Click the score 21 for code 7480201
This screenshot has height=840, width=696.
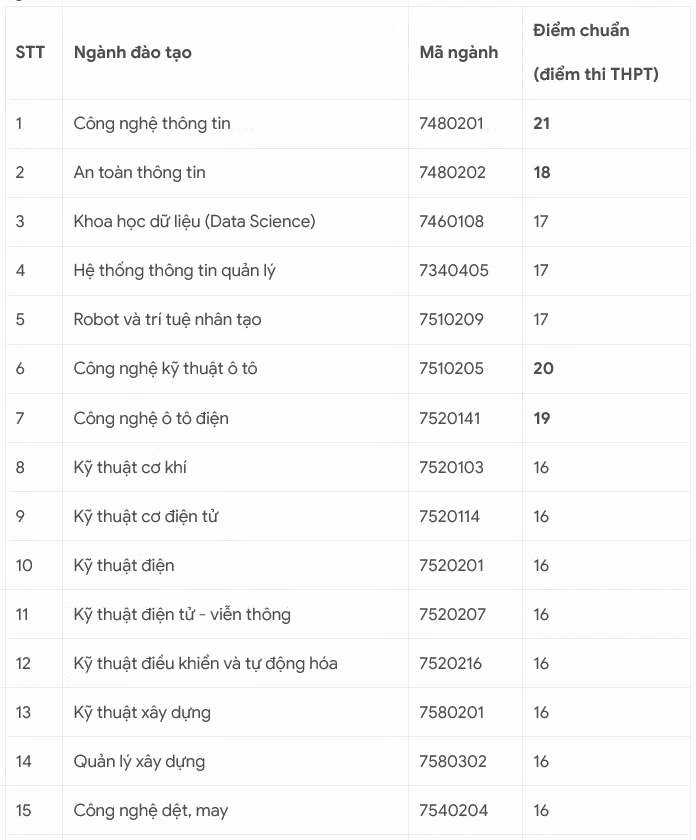(x=542, y=124)
